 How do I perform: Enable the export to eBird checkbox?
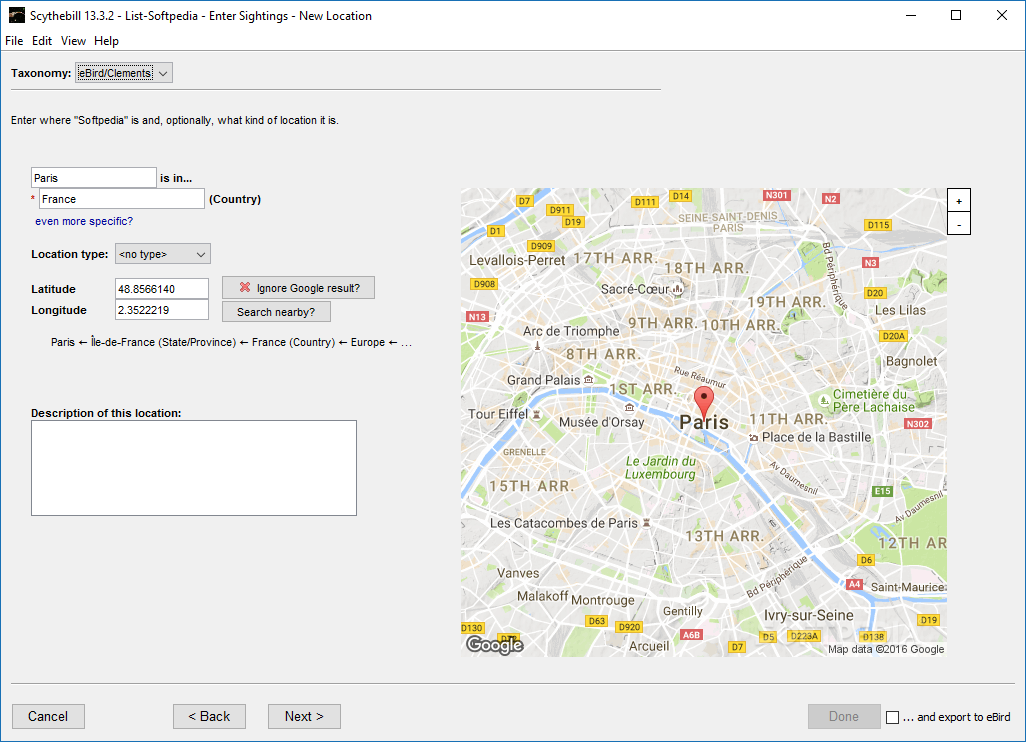coord(893,717)
